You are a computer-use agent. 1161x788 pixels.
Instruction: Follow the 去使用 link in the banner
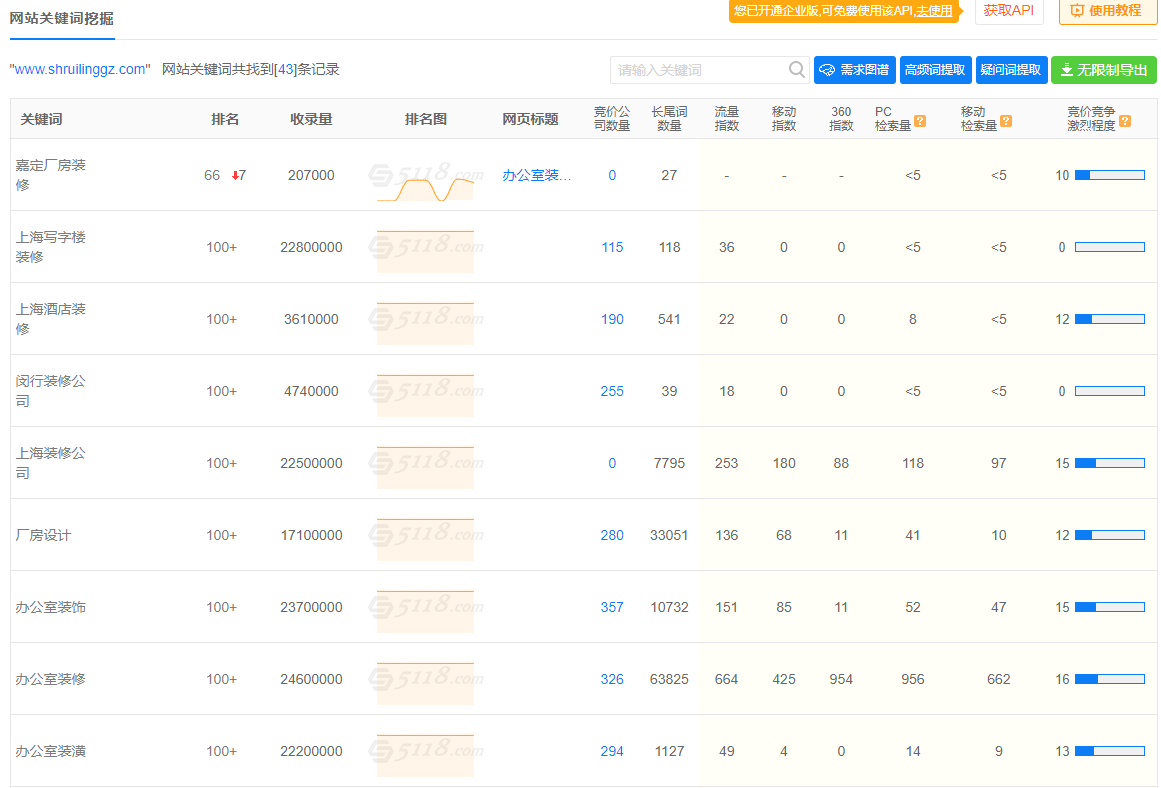pyautogui.click(x=934, y=11)
